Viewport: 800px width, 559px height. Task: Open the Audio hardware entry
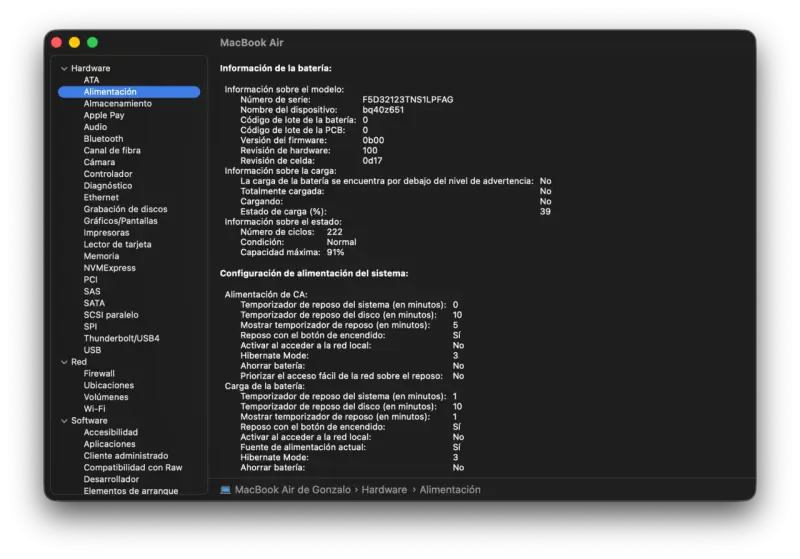coord(95,127)
